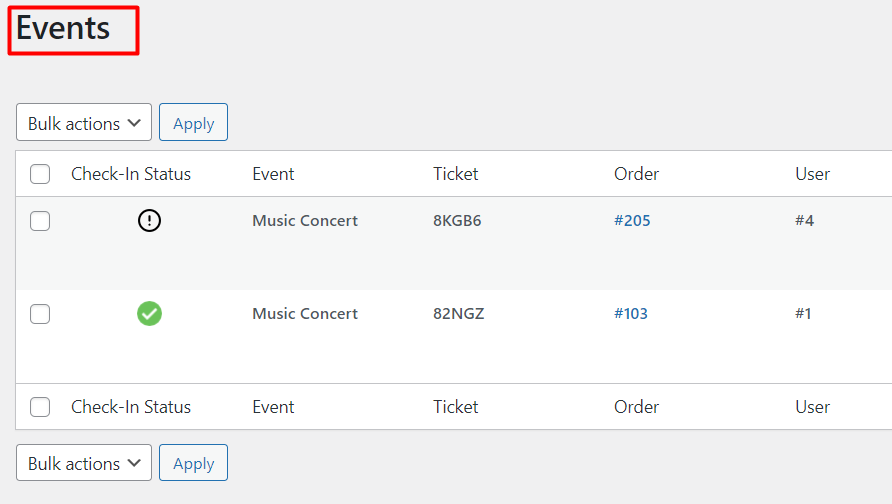Viewport: 892px width, 504px height.
Task: Open order #103 link
Action: point(631,313)
